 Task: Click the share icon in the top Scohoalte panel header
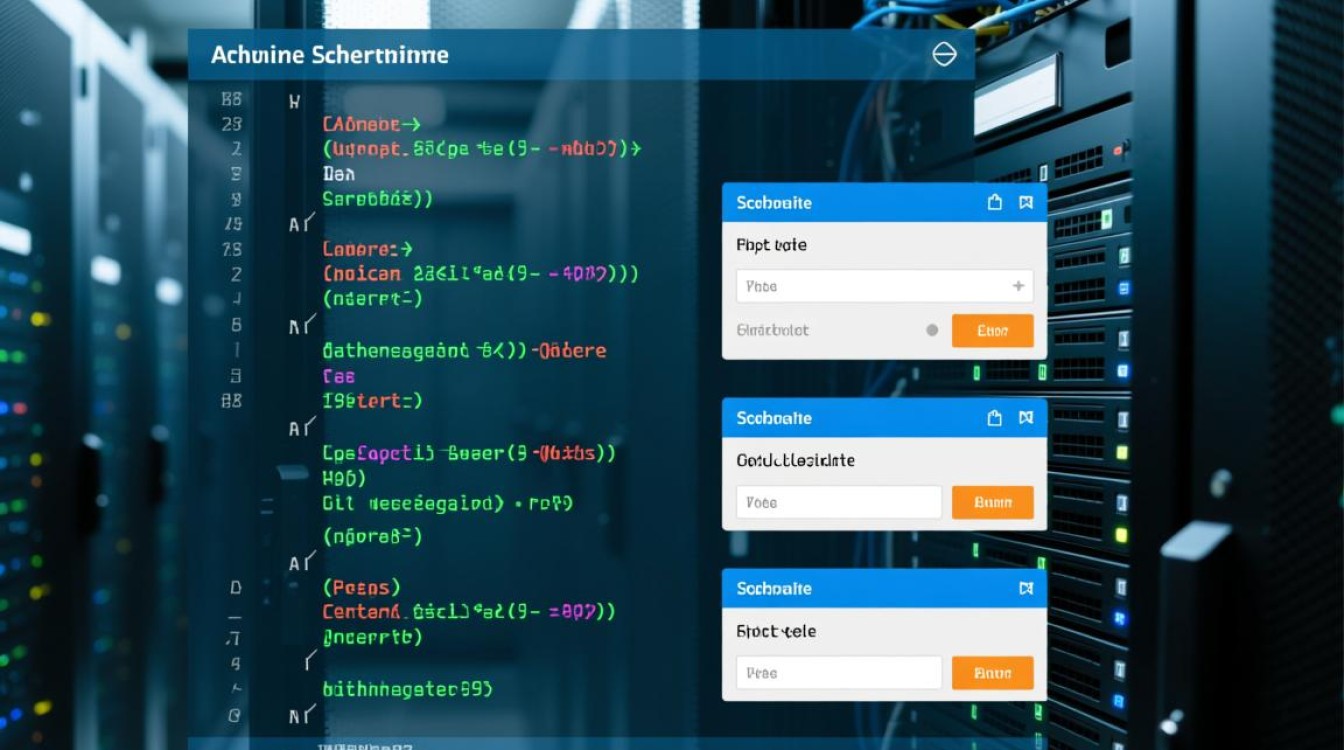(995, 203)
